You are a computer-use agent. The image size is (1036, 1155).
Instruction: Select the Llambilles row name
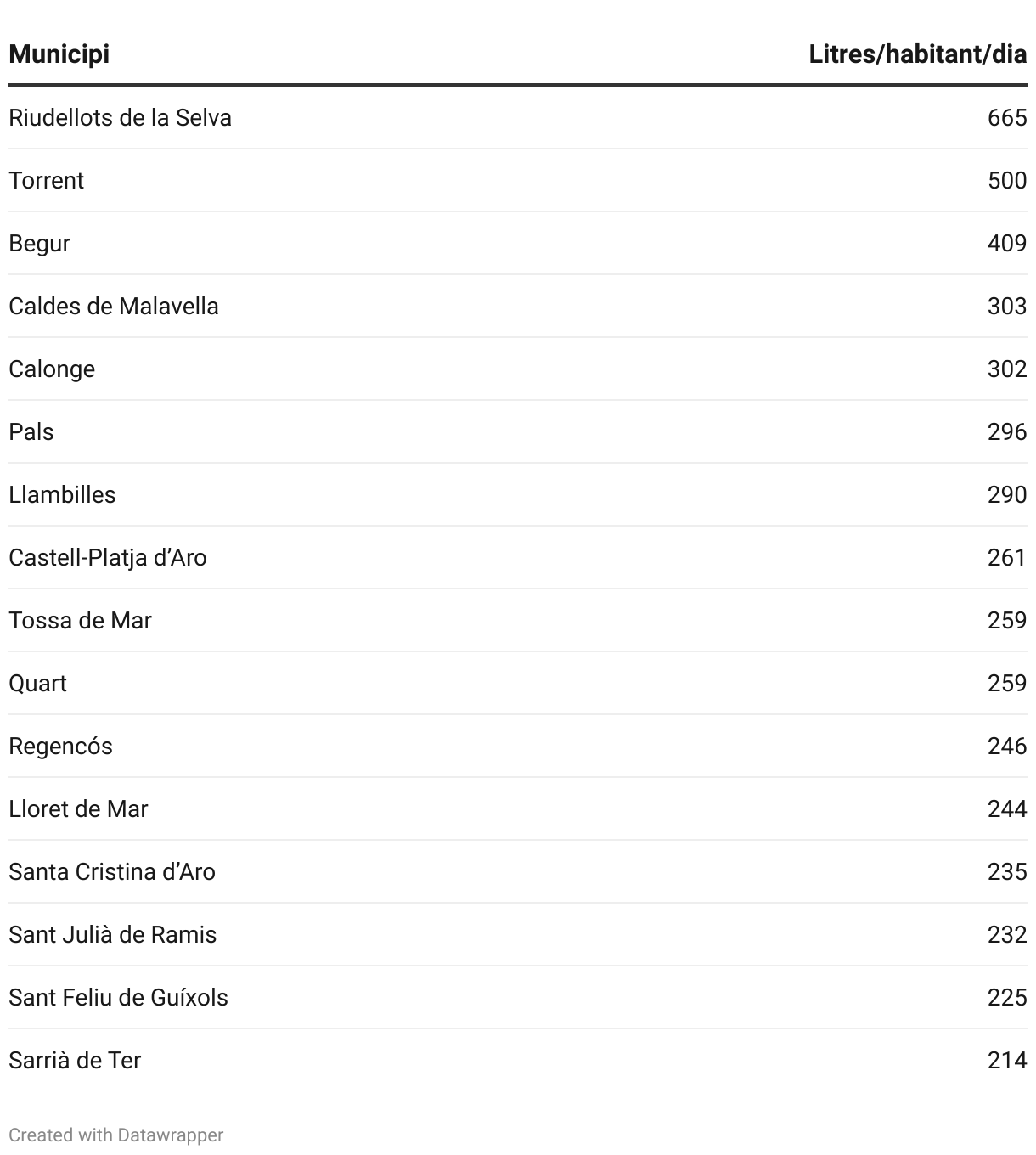62,494
